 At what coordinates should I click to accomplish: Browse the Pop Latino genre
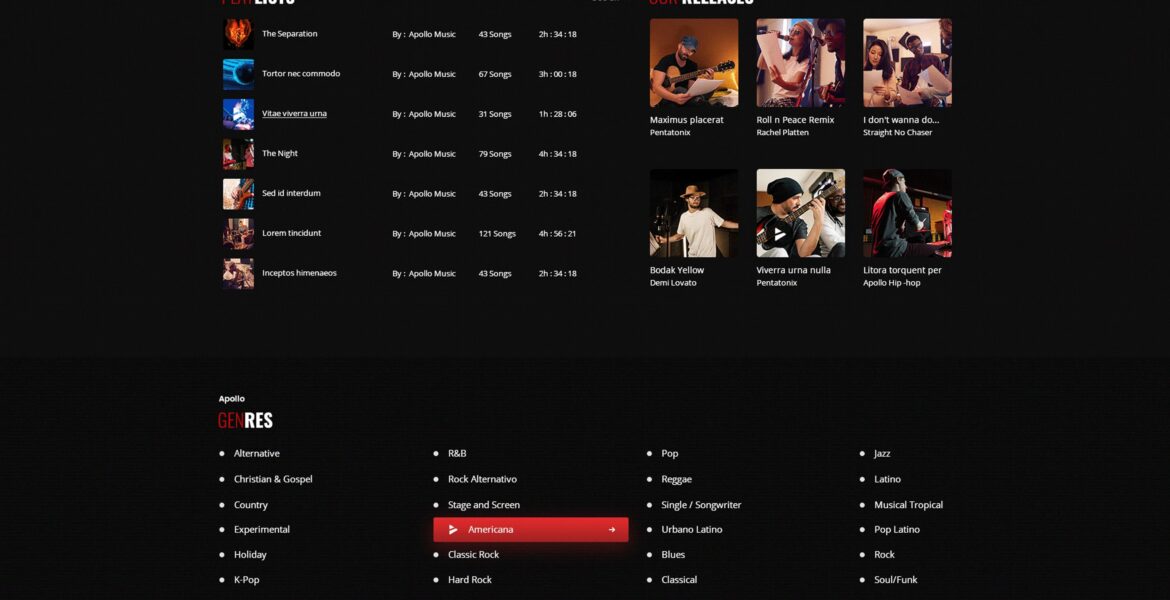pos(897,530)
